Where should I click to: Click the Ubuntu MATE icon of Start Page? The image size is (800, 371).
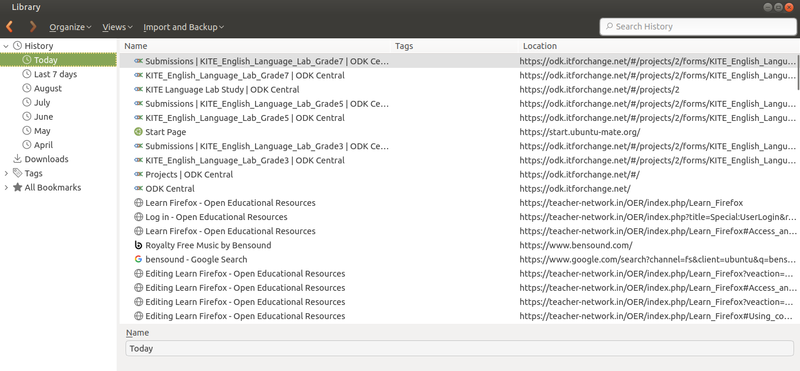point(138,132)
